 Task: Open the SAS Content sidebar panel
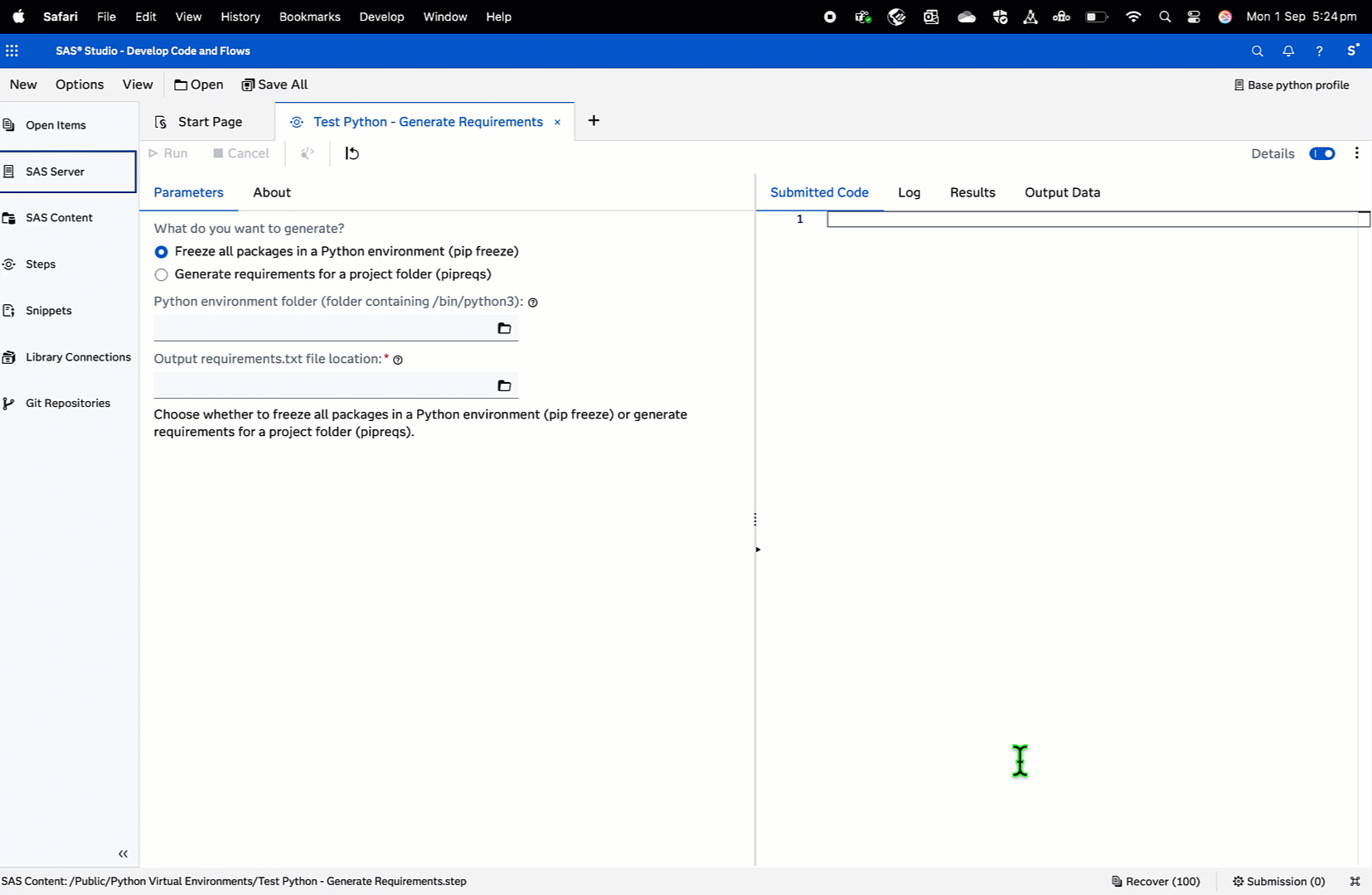click(x=68, y=218)
